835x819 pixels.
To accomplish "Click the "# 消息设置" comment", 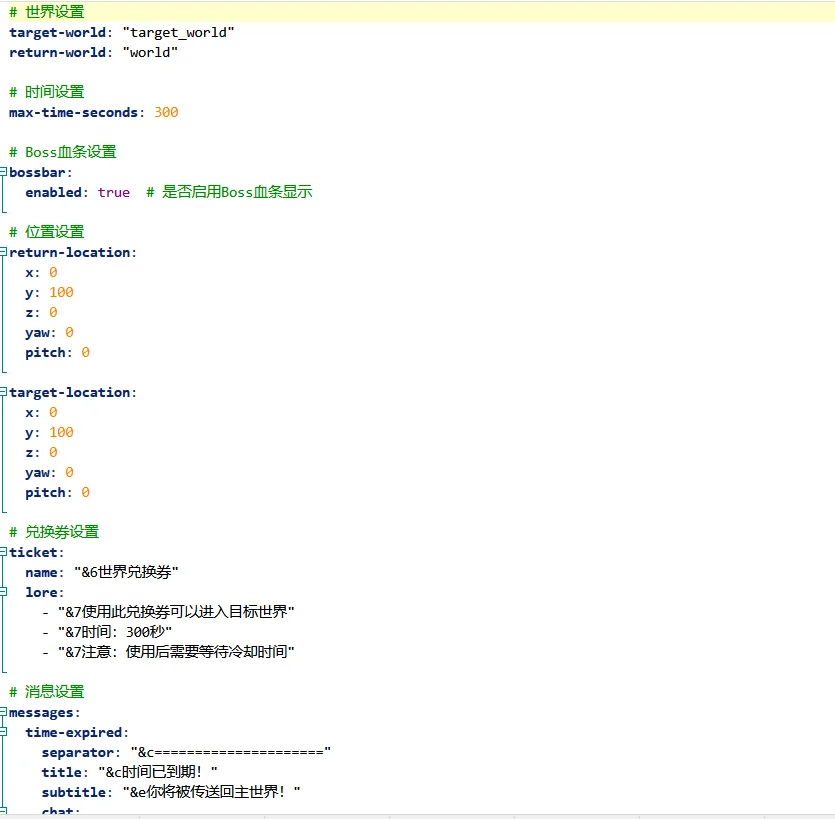I will (x=47, y=692).
